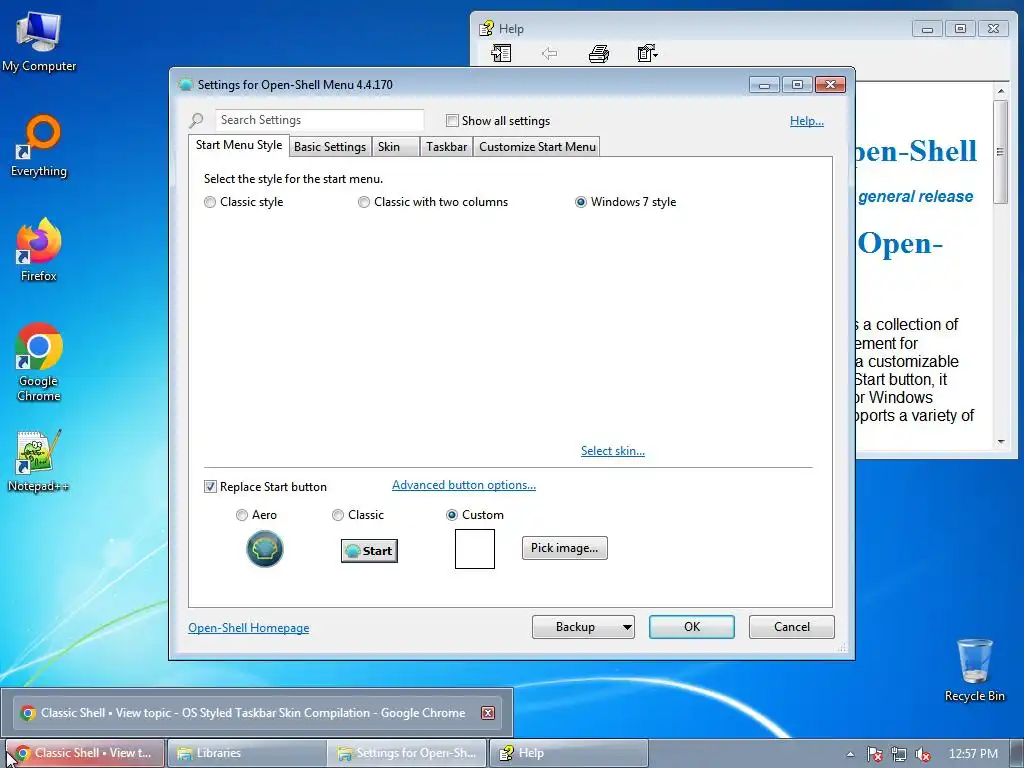Viewport: 1024px width, 768px height.
Task: Open Notepad++ desktop shortcut
Action: [x=38, y=461]
